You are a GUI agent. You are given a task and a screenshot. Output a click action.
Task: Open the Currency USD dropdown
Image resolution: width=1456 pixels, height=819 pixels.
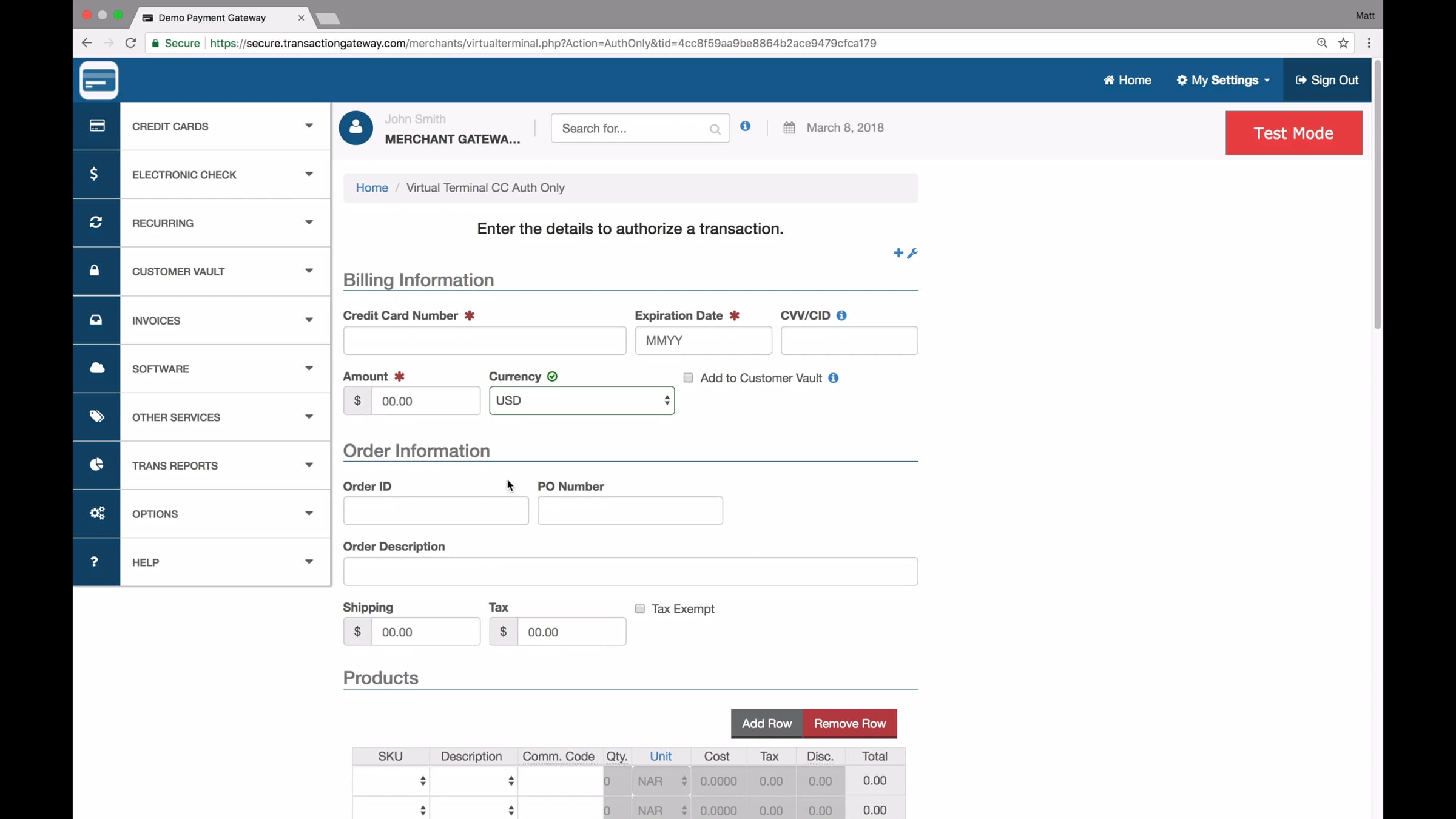(x=582, y=400)
